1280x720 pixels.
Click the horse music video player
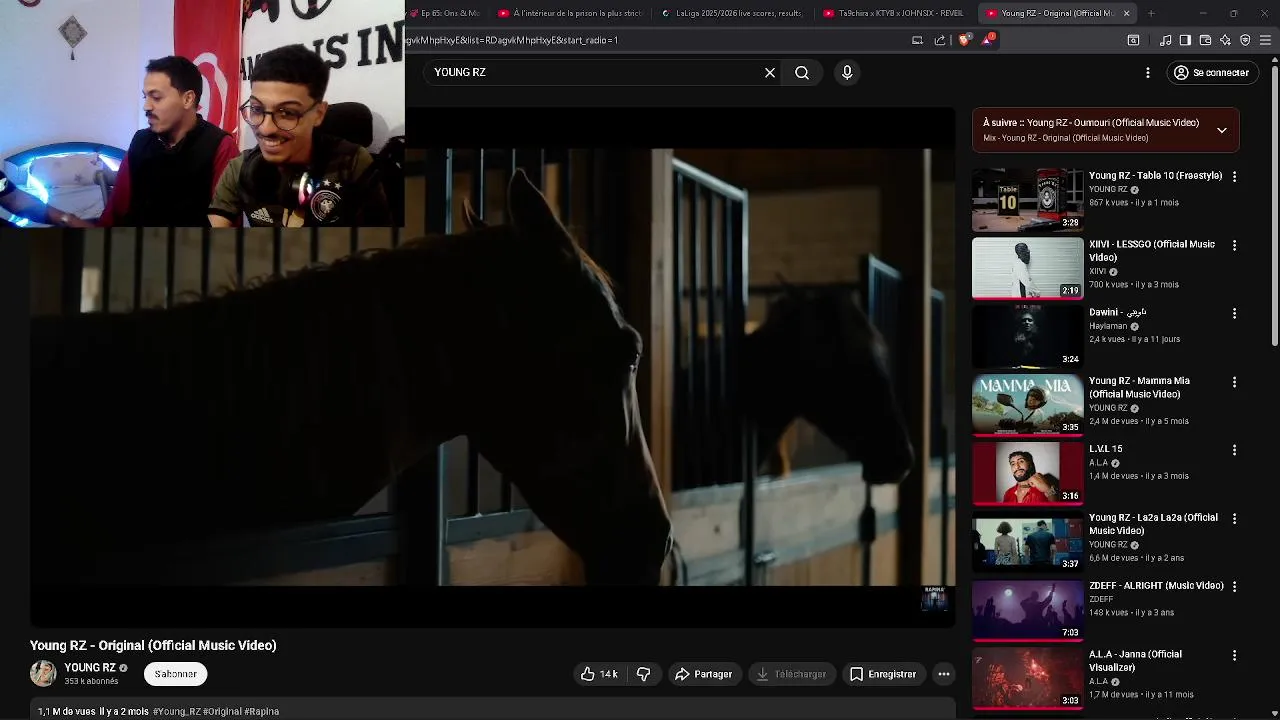[x=492, y=367]
